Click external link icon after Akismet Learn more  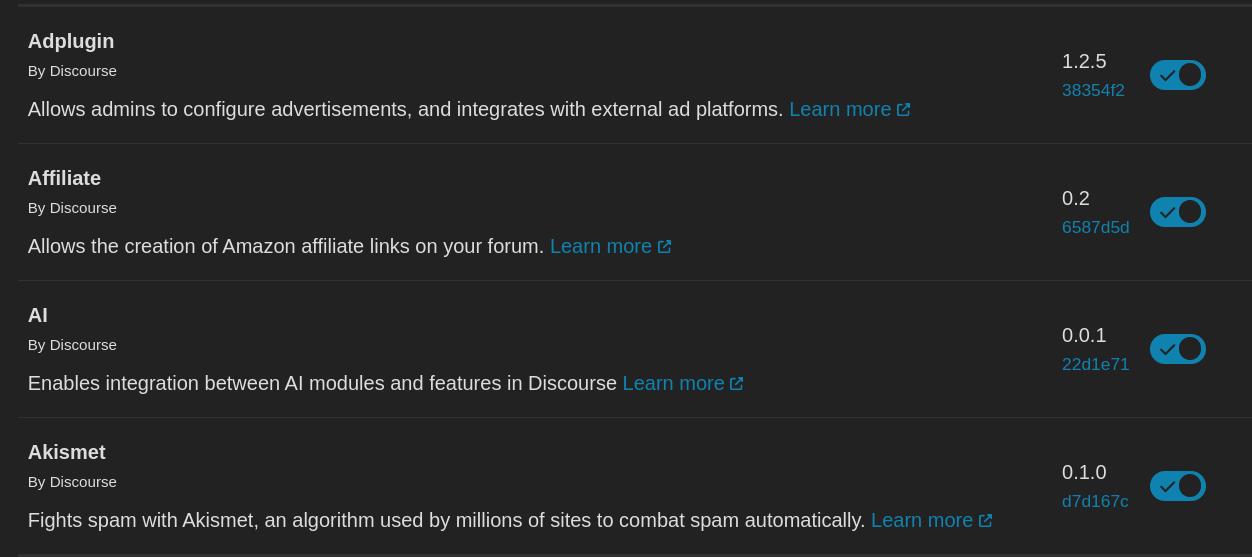click(985, 521)
